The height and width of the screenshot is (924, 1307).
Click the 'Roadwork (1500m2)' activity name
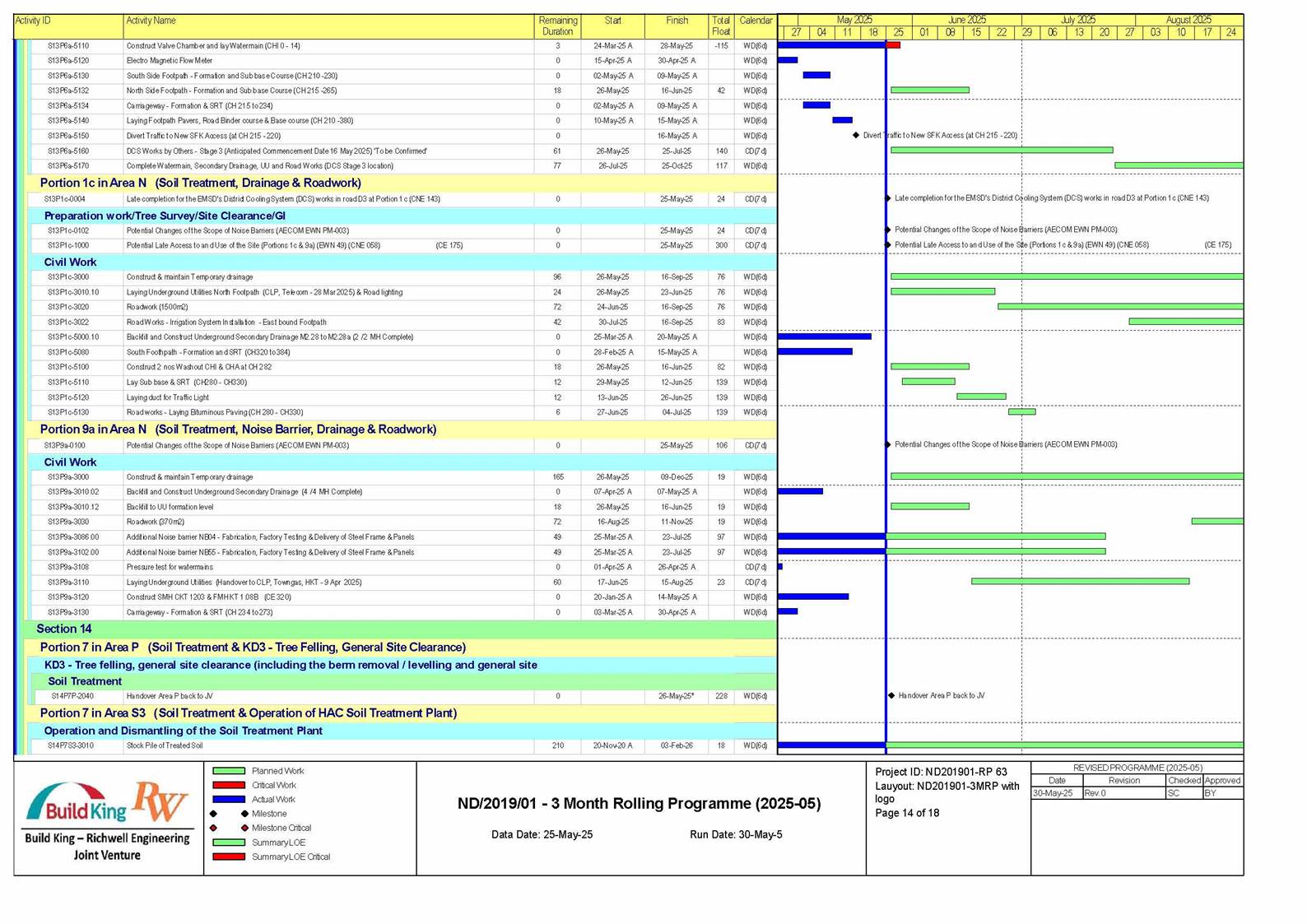(x=157, y=307)
